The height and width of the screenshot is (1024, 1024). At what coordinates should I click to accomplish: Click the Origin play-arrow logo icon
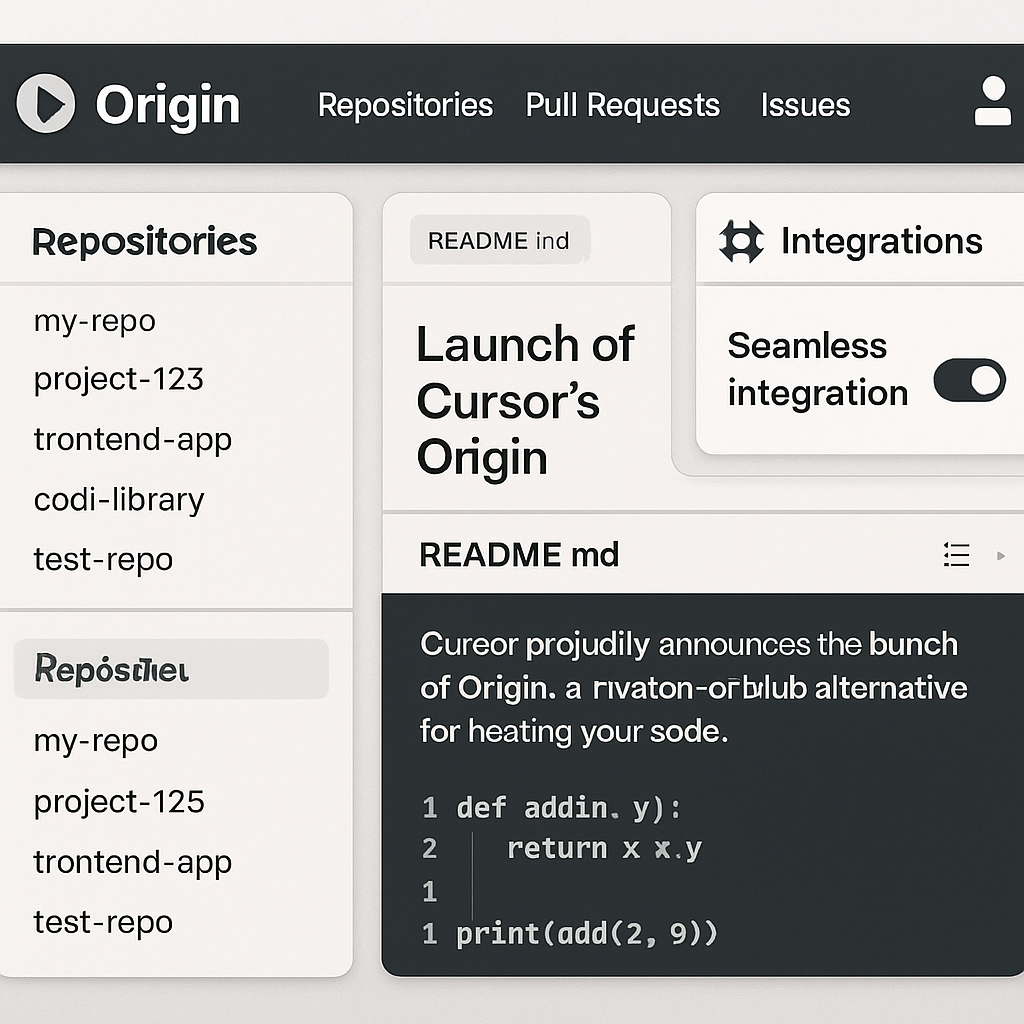46,103
